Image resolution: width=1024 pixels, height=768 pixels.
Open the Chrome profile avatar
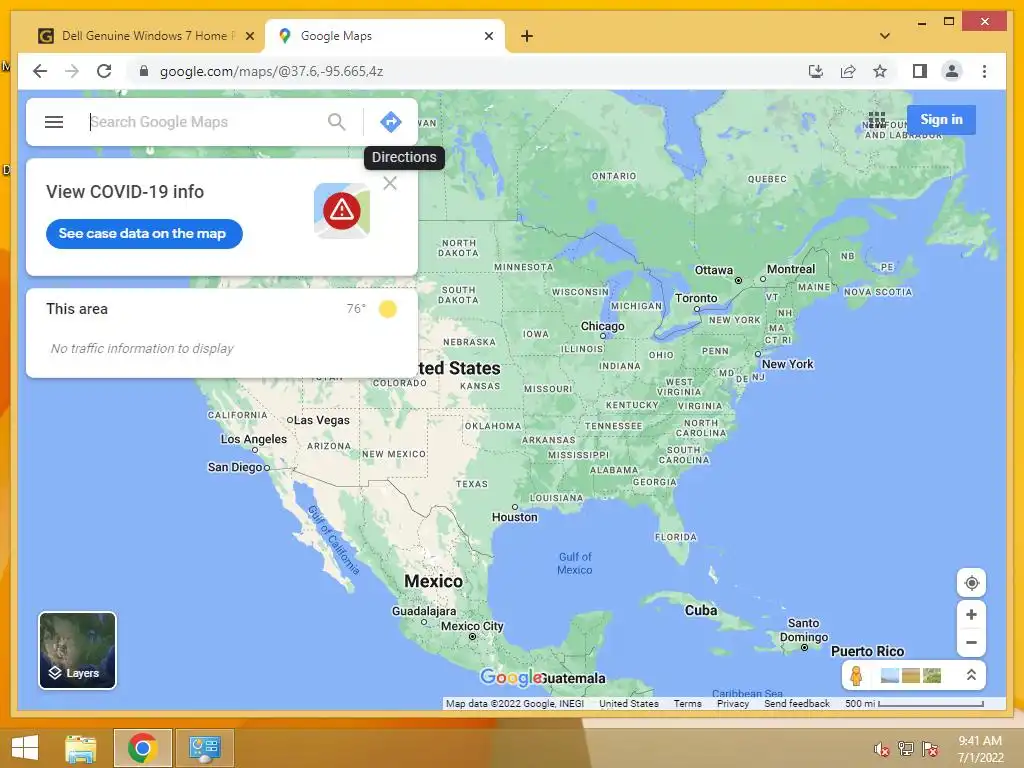(x=952, y=71)
